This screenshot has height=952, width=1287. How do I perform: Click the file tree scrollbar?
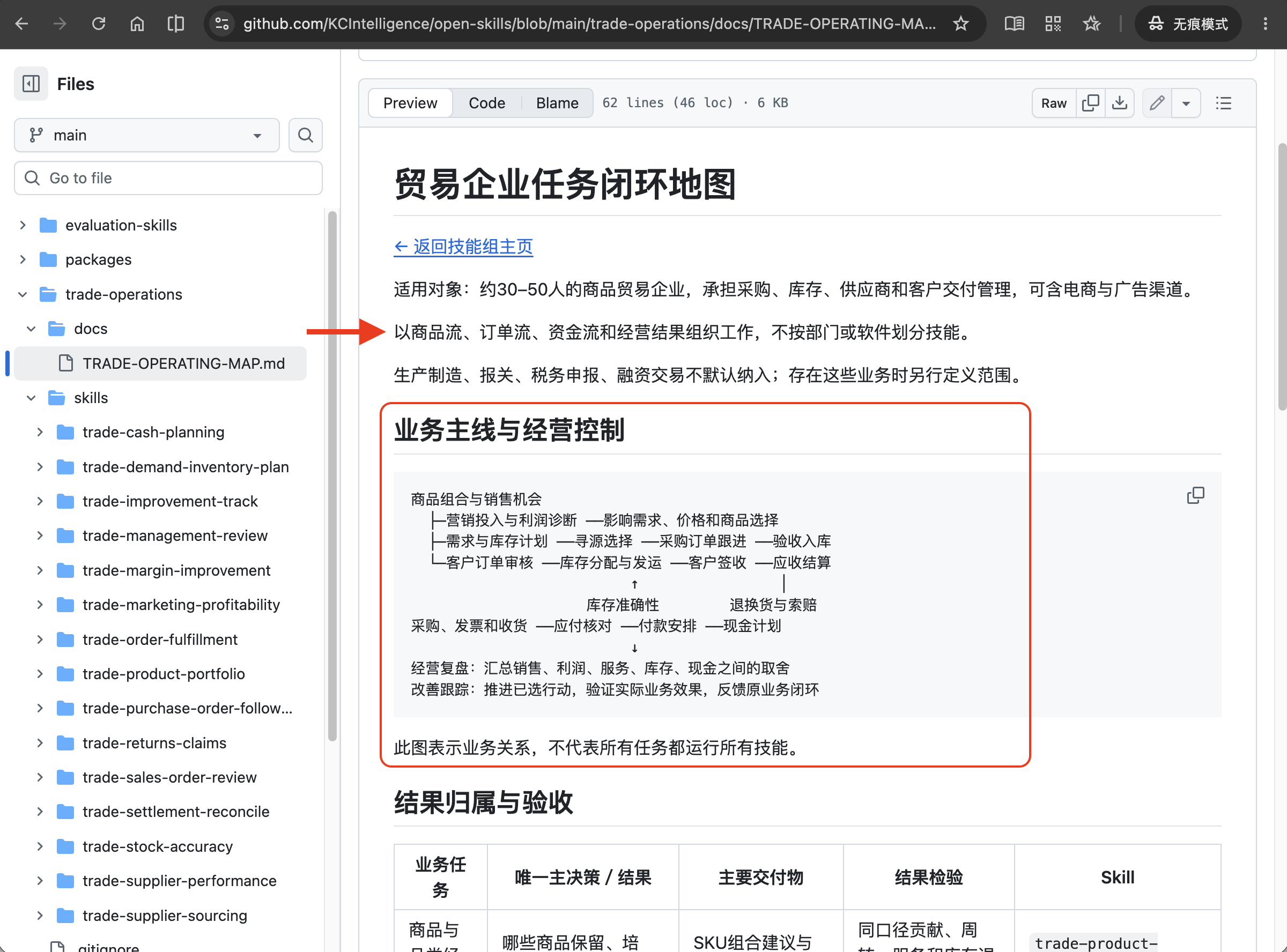(x=332, y=476)
